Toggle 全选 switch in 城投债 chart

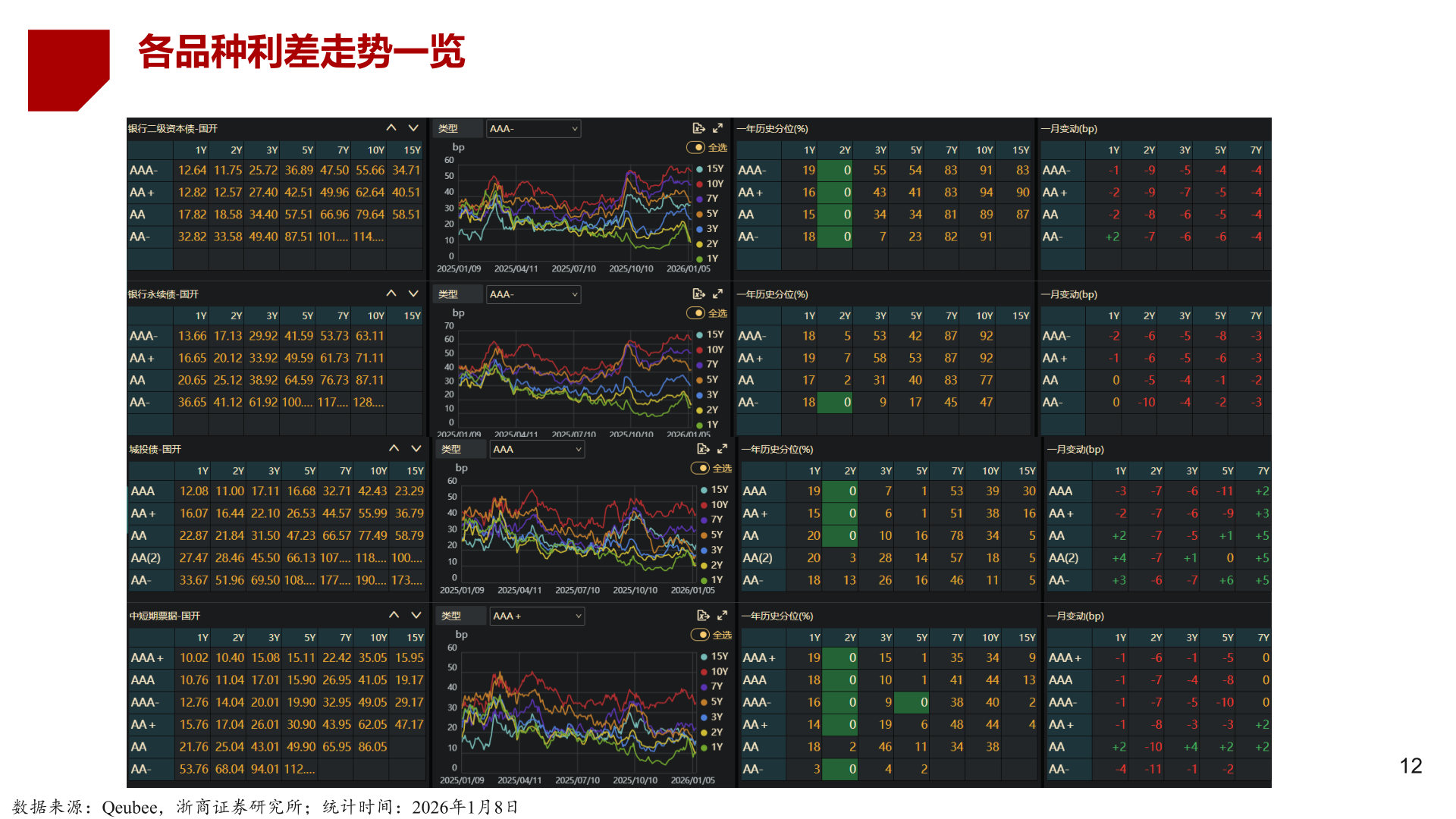700,468
